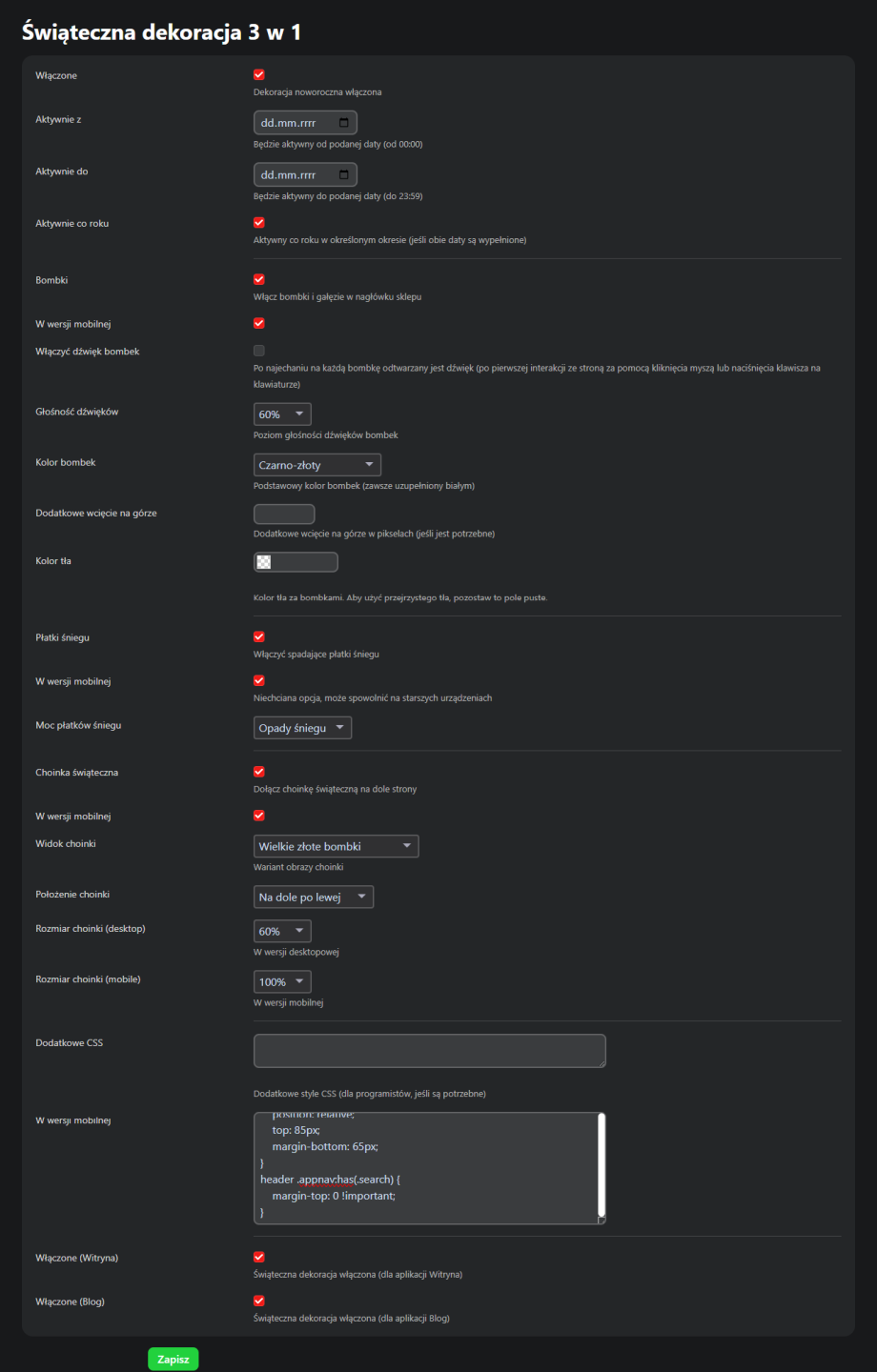Image resolution: width=877 pixels, height=1372 pixels.
Task: Open 'Głośność dźwięków' 60% dropdown
Action: pos(282,414)
